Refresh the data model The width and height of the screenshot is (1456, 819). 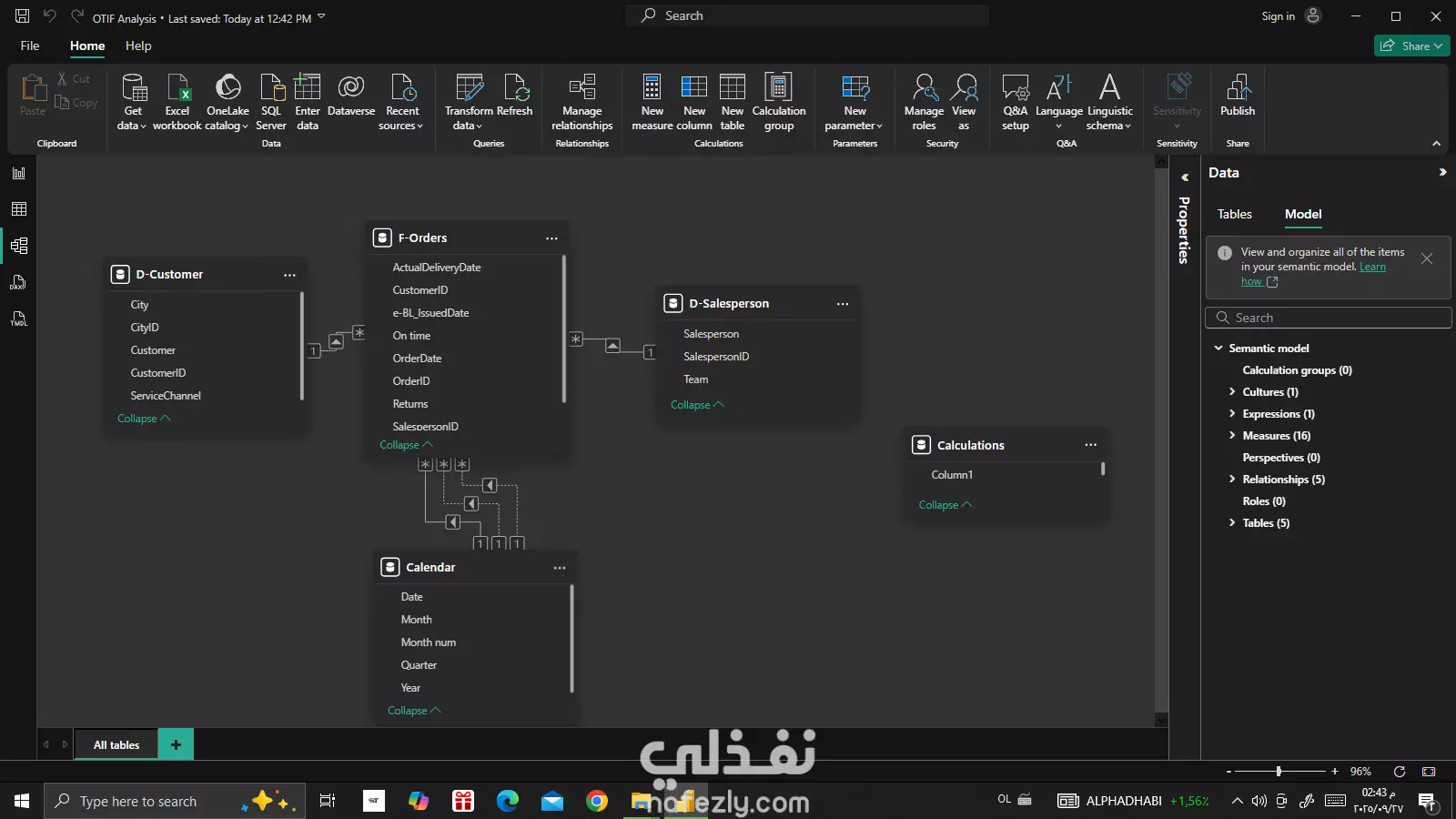(x=515, y=96)
